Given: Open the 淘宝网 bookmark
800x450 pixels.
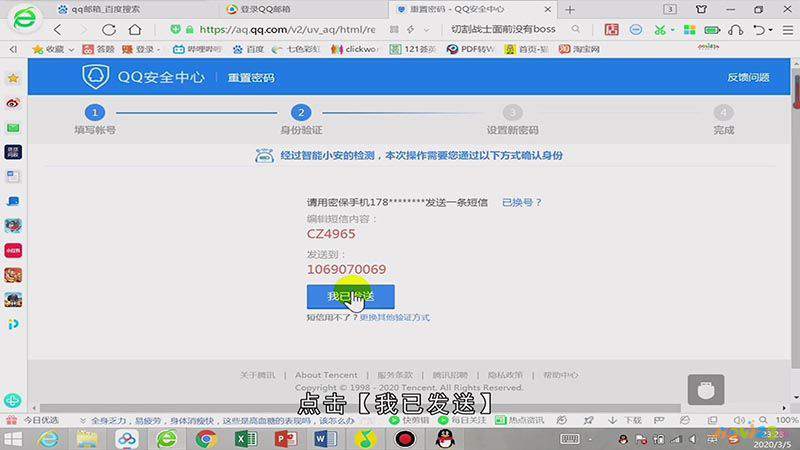Looking at the screenshot, I should pos(579,49).
